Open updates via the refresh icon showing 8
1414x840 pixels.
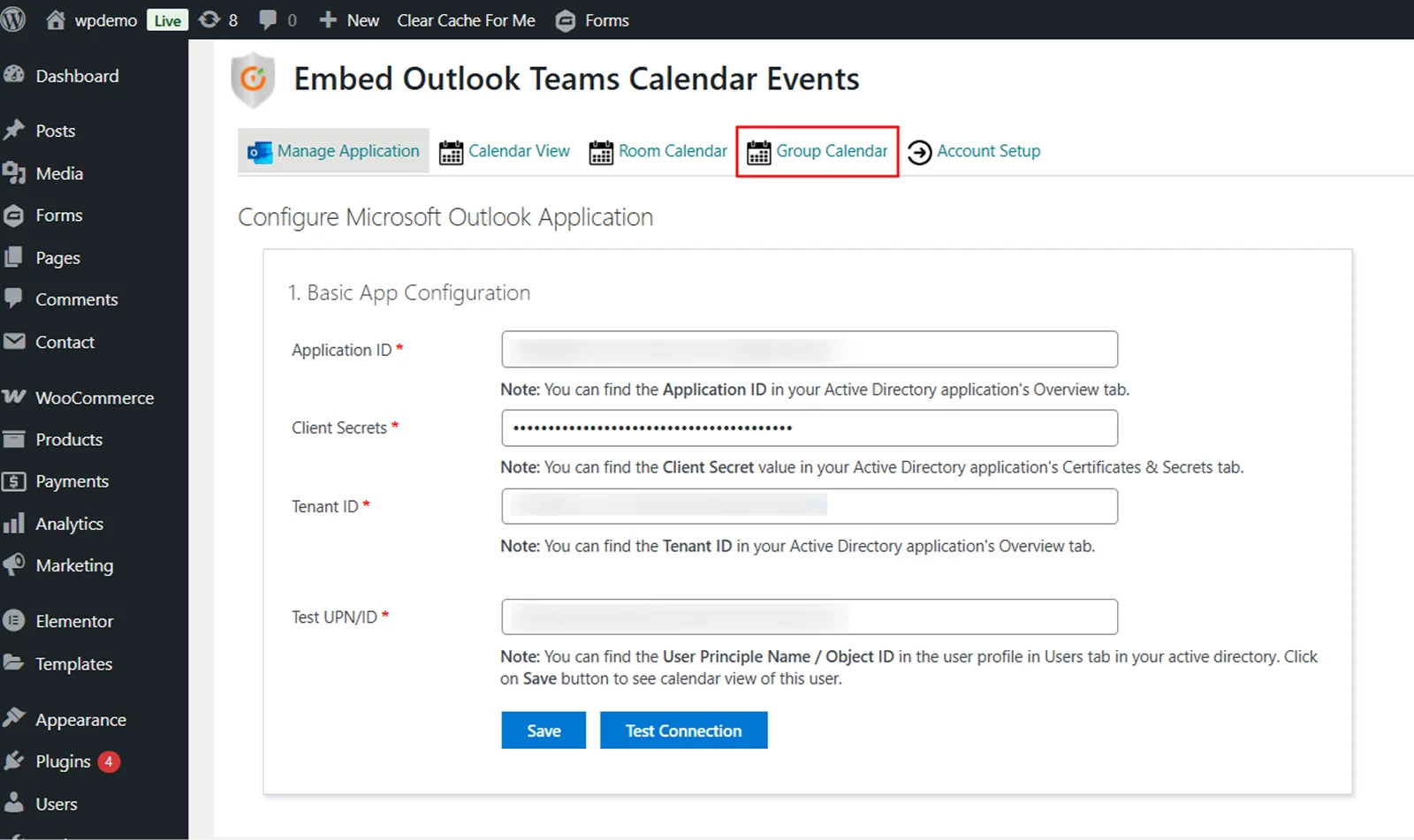coord(209,19)
